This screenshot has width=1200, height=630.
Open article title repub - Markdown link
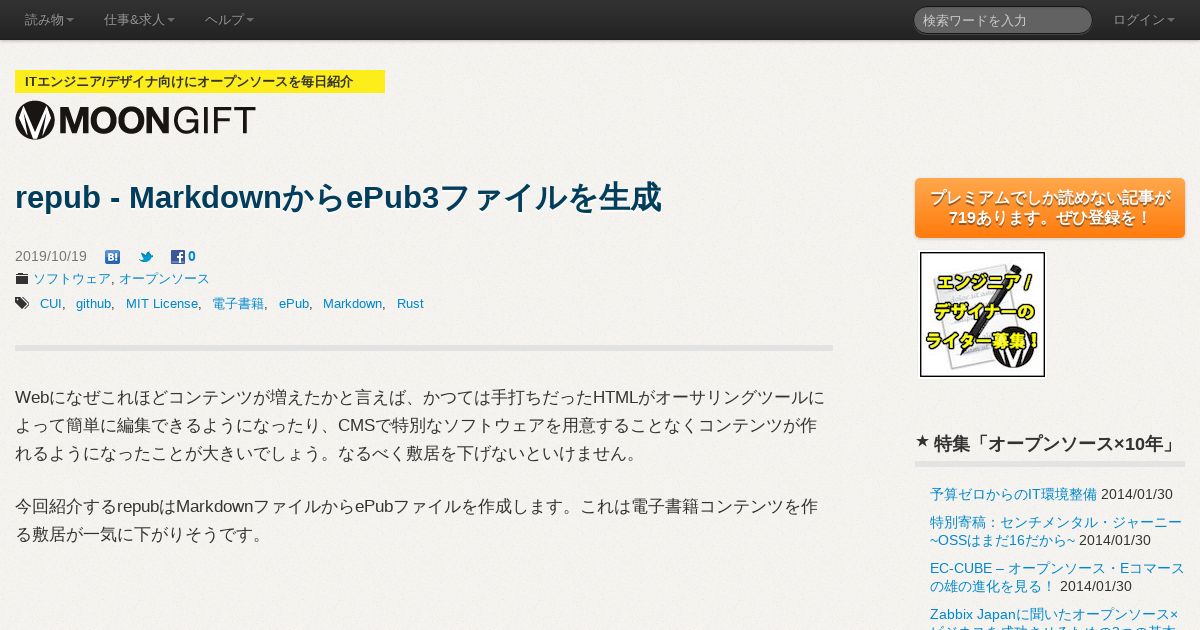point(338,197)
